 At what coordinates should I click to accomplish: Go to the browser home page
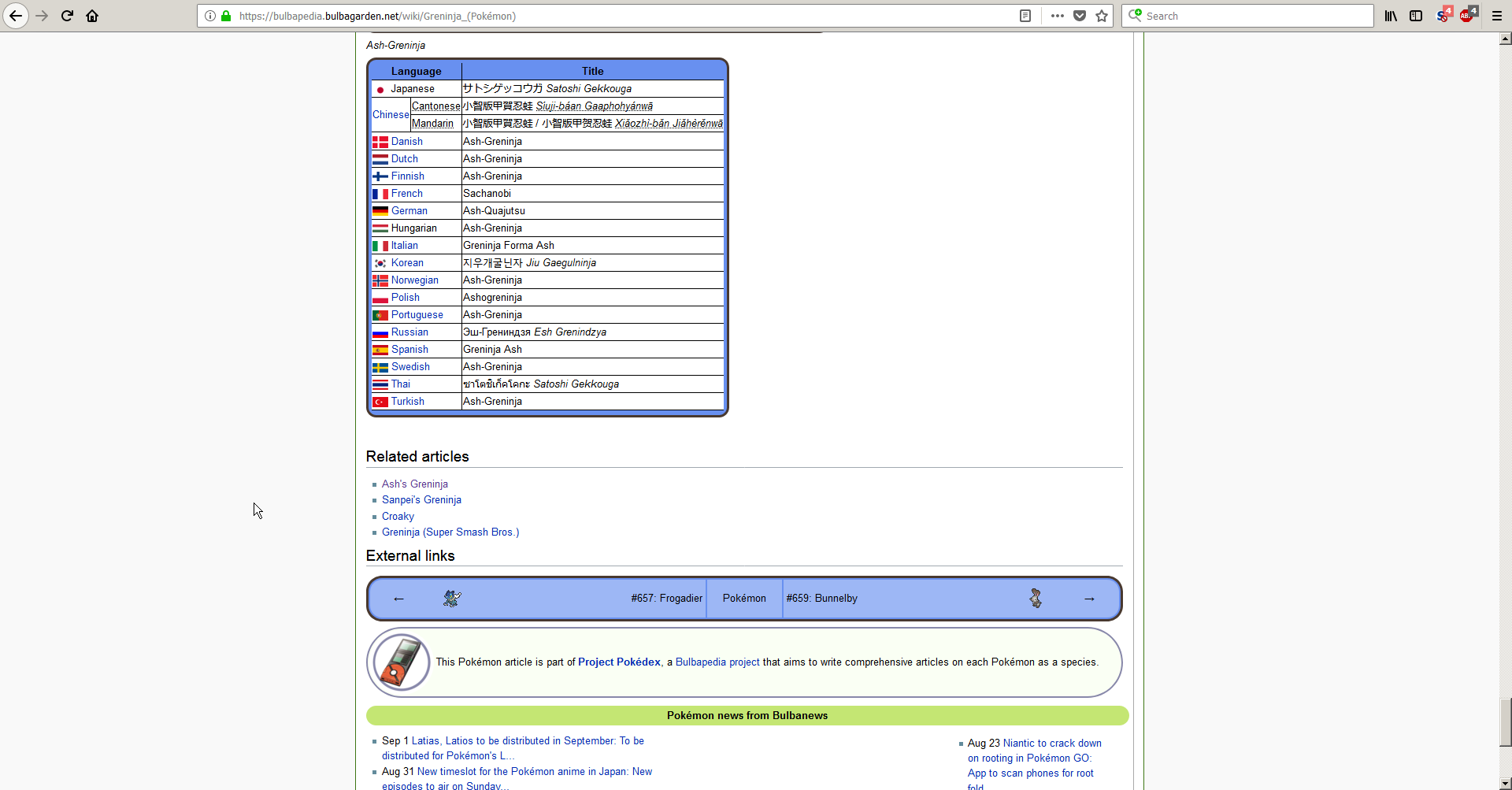click(92, 16)
